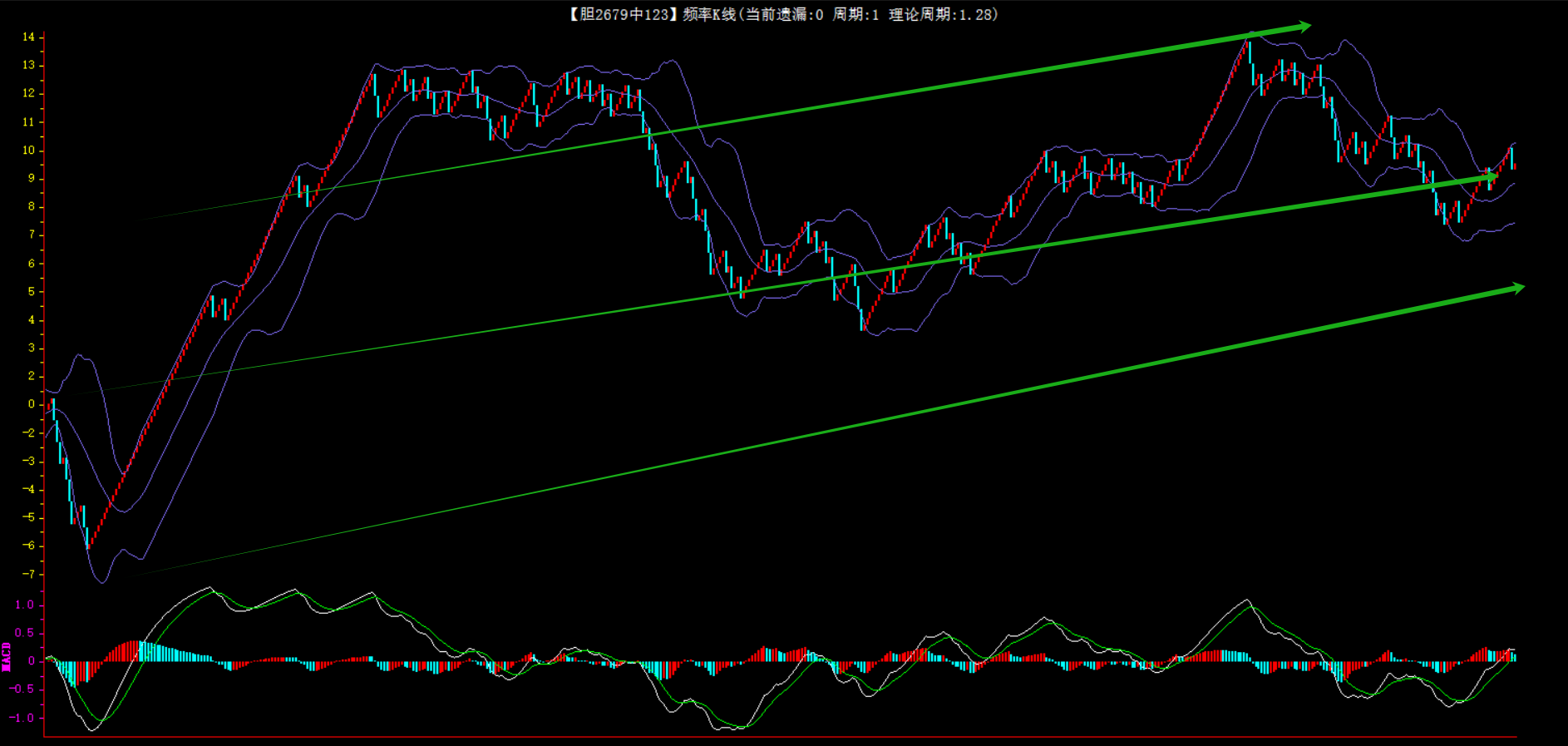The width and height of the screenshot is (1568, 746).
Task: Click the 10 label on the y-axis
Action: coord(29,150)
